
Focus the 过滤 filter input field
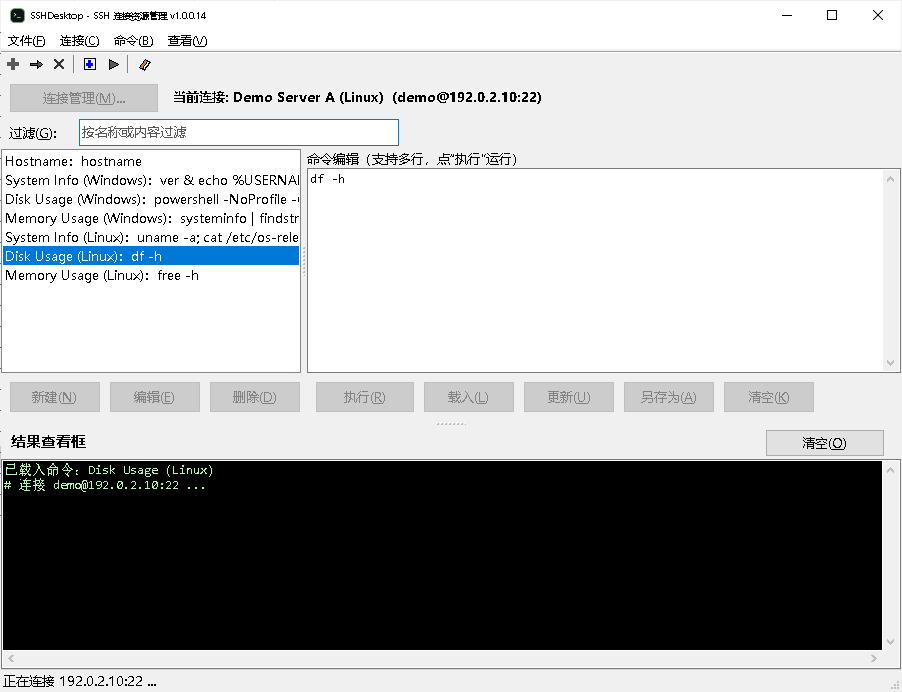click(239, 132)
